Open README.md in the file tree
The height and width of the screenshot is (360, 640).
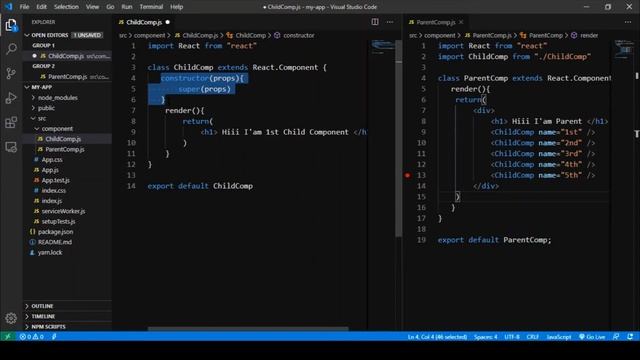[x=67, y=242]
